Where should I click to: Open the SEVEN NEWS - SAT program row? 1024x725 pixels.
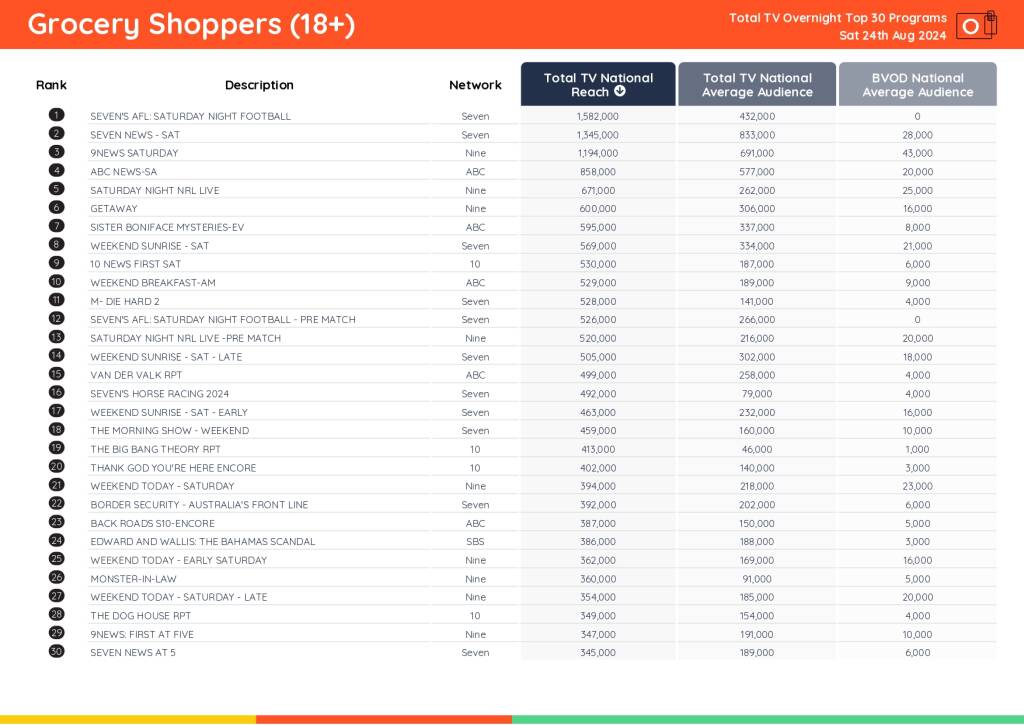pyautogui.click(x=135, y=135)
